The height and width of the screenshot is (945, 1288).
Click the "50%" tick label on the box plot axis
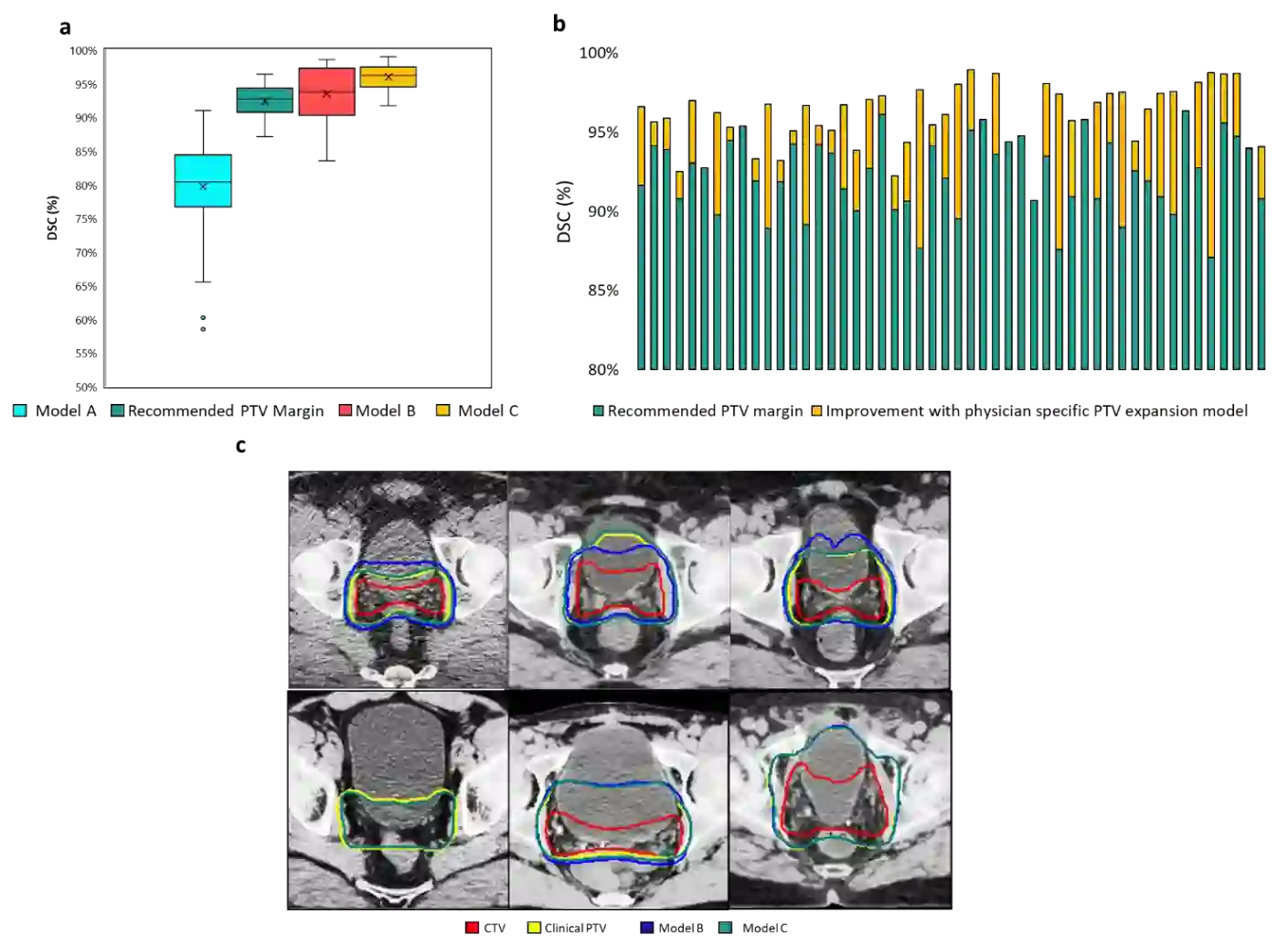pos(86,388)
